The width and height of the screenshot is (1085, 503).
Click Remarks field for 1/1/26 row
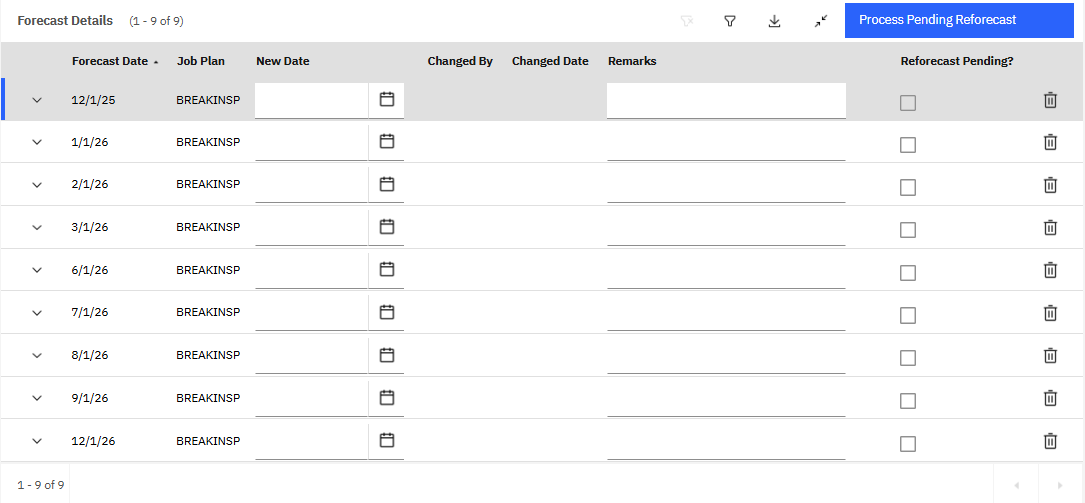[726, 143]
